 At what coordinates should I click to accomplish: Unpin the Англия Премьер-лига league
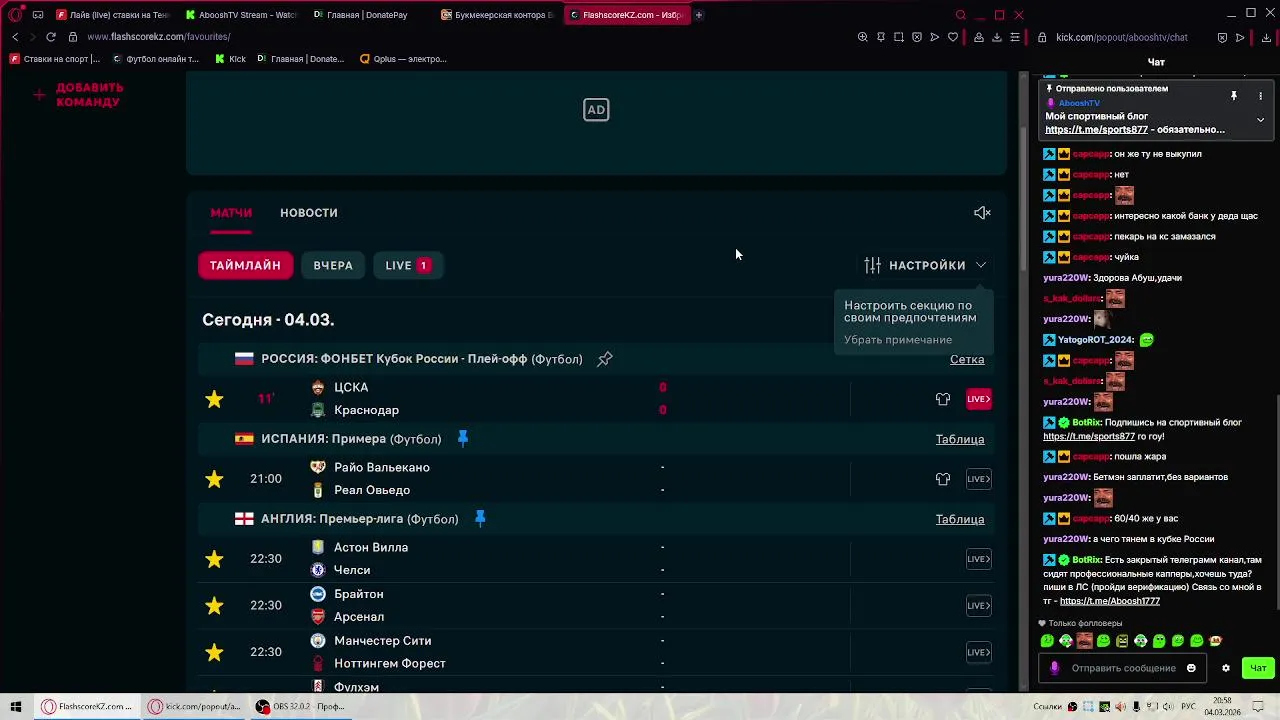(480, 518)
